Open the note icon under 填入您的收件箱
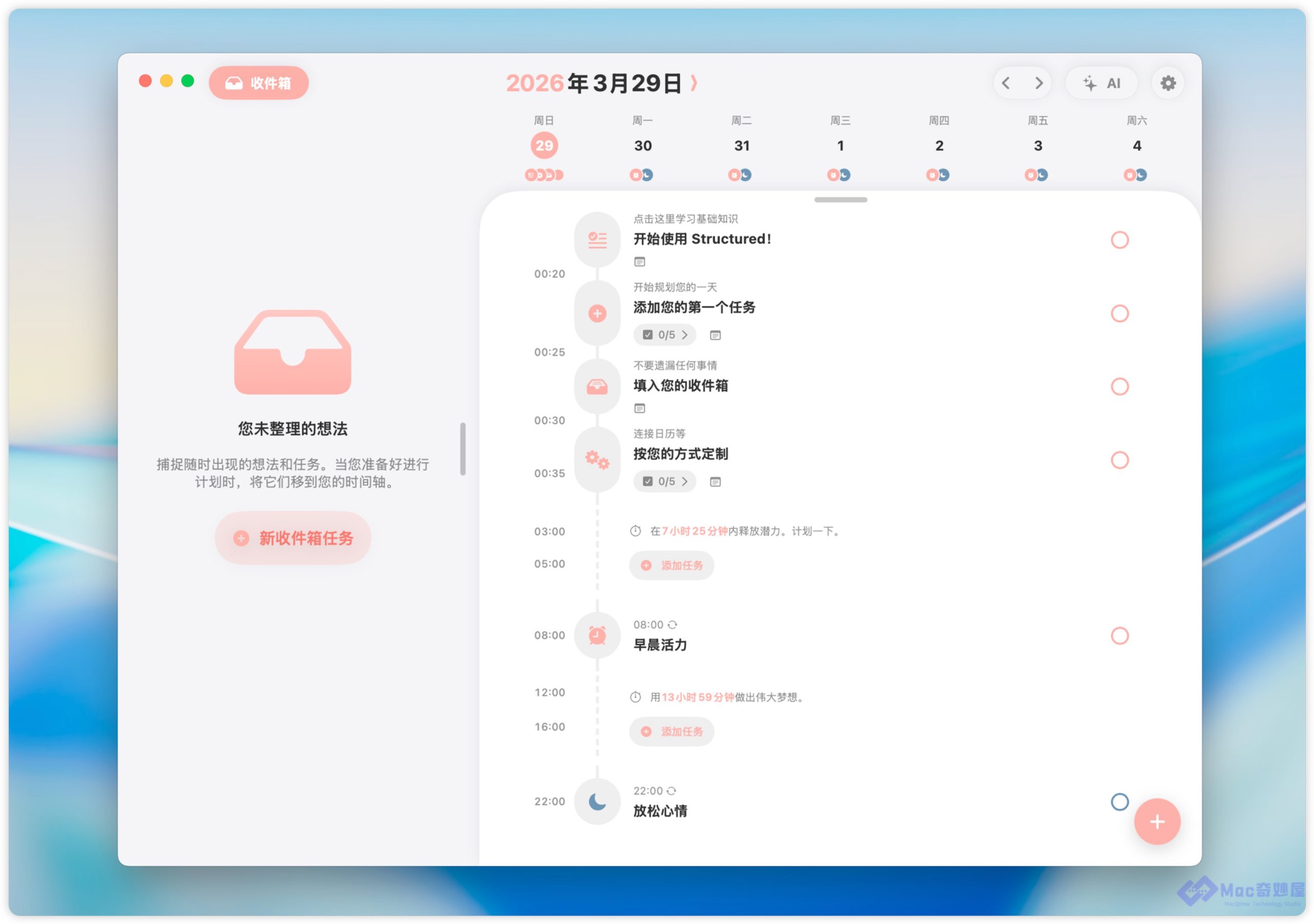Screen dimensions: 1314x924 [x=639, y=408]
